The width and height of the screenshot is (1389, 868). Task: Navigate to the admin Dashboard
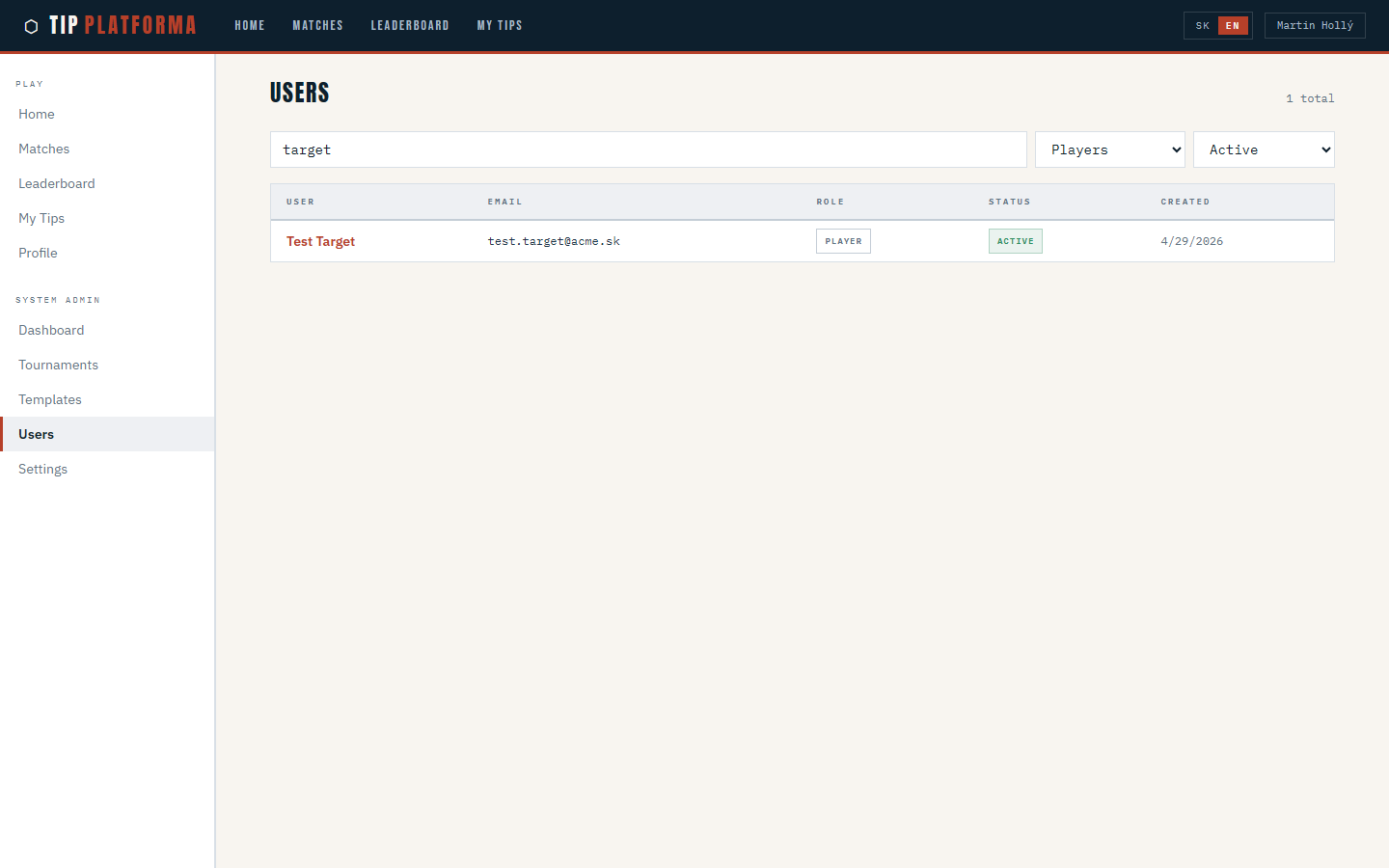click(51, 330)
